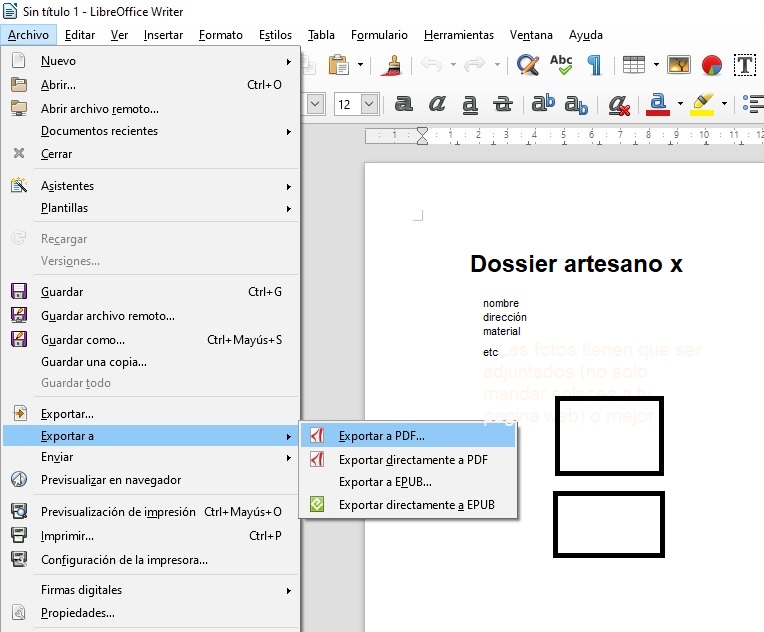
Task: Click Exportar... menu entry
Action: tap(151, 414)
